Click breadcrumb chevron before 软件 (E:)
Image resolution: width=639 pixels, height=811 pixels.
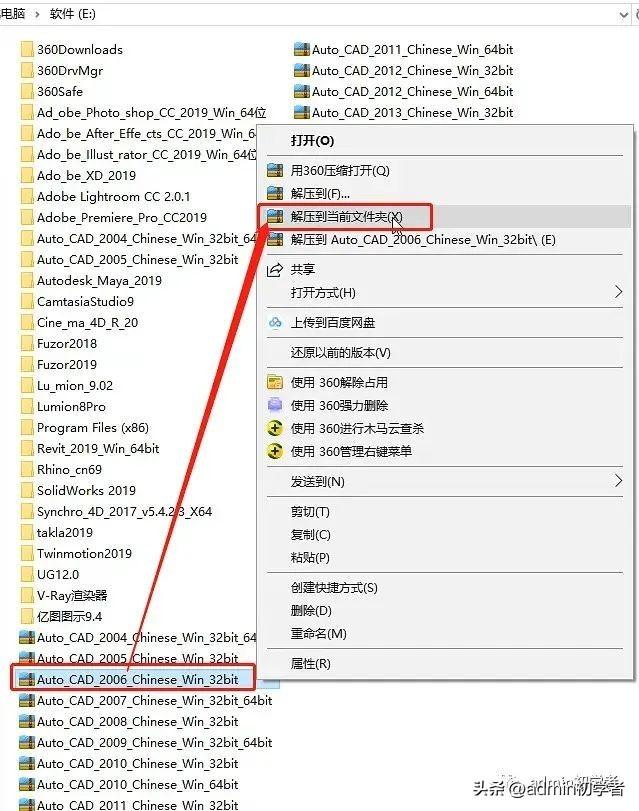[x=37, y=14]
